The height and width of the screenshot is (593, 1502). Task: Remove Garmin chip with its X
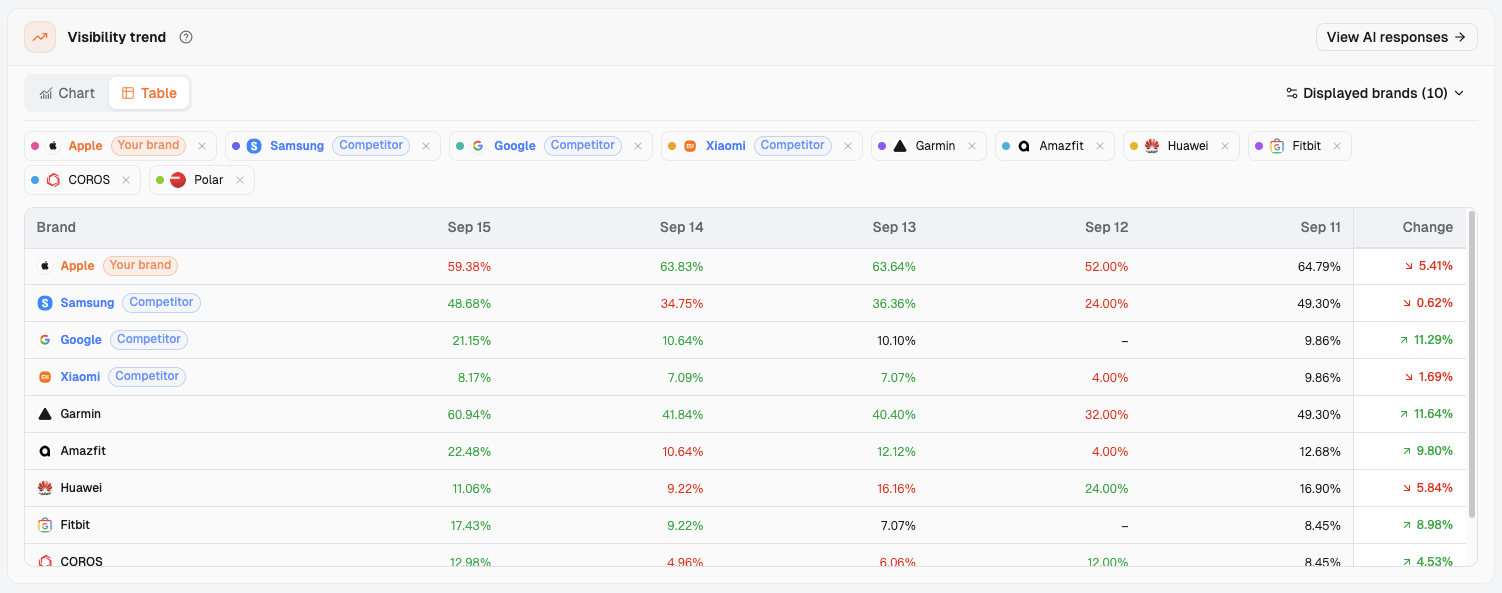click(x=972, y=146)
